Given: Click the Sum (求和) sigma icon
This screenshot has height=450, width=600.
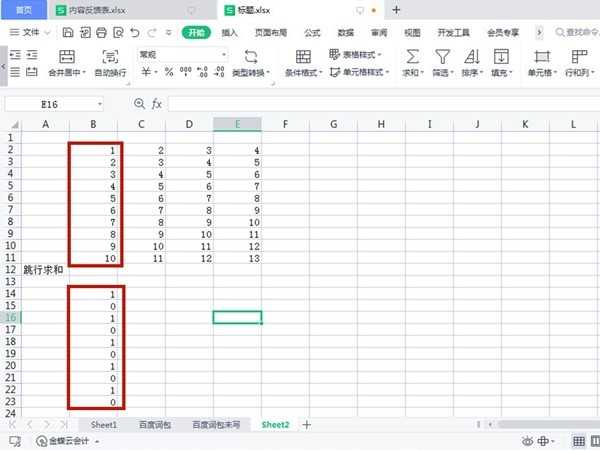Looking at the screenshot, I should click(x=412, y=57).
